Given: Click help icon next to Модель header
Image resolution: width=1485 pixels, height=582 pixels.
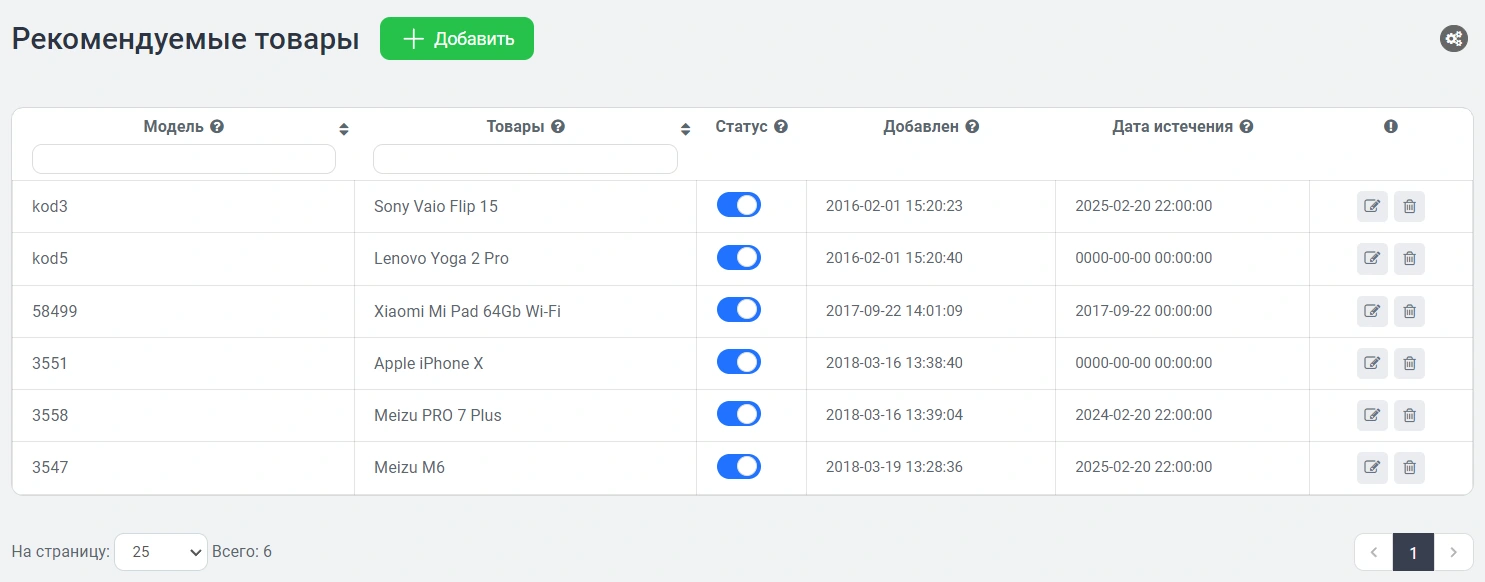Looking at the screenshot, I should click(x=217, y=127).
